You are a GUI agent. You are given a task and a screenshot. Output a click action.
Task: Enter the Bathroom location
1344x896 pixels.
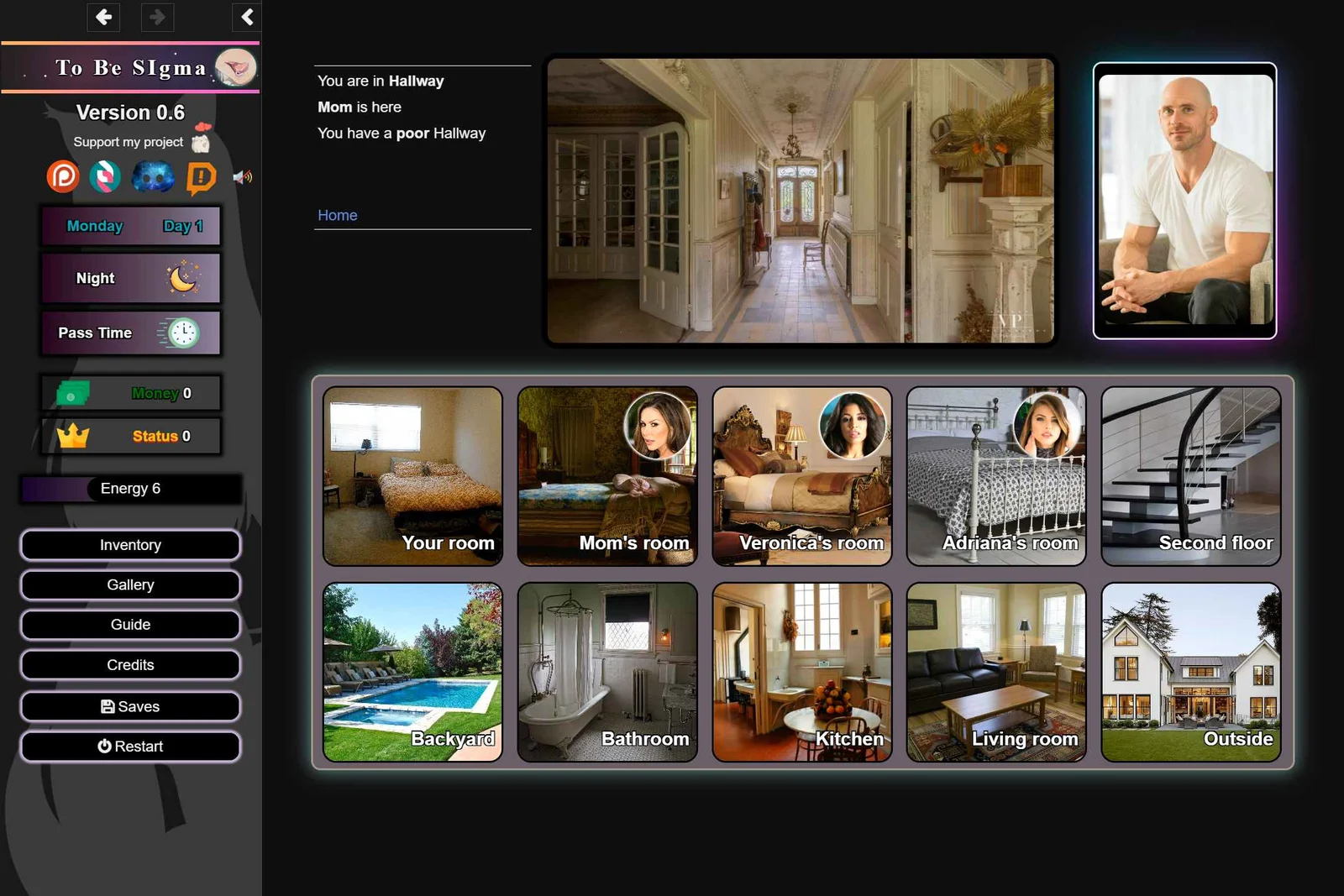tap(607, 672)
